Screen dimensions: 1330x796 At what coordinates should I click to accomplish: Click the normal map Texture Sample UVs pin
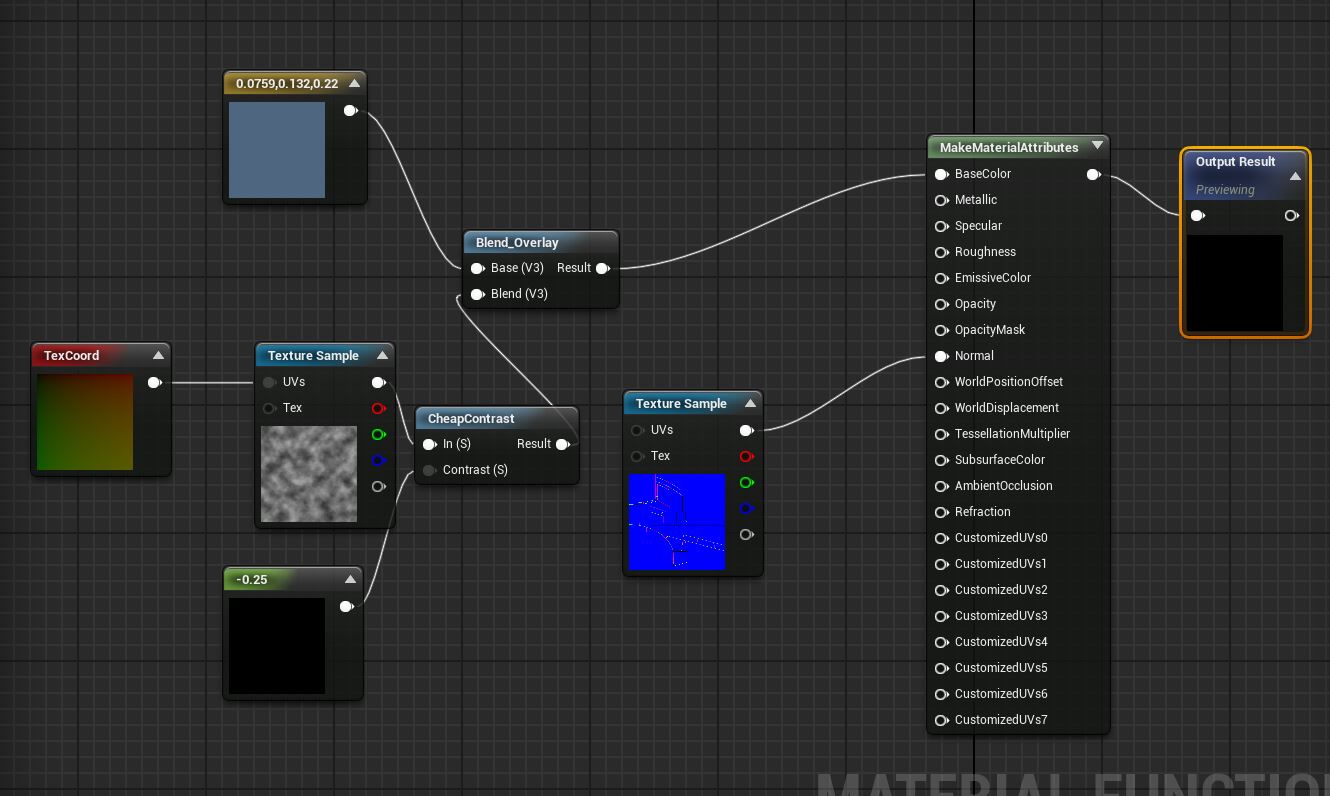click(638, 430)
